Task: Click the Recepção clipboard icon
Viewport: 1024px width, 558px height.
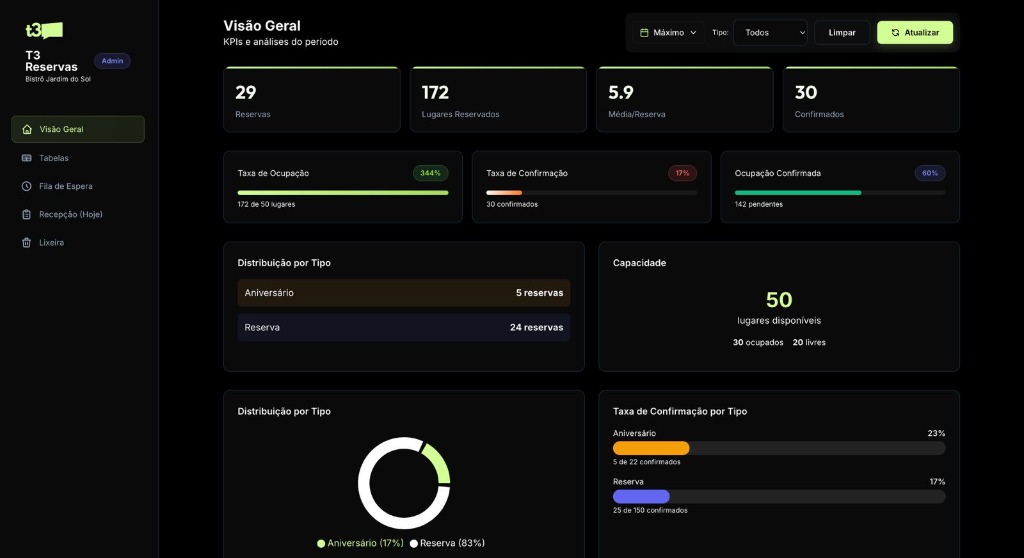Action: tap(27, 214)
